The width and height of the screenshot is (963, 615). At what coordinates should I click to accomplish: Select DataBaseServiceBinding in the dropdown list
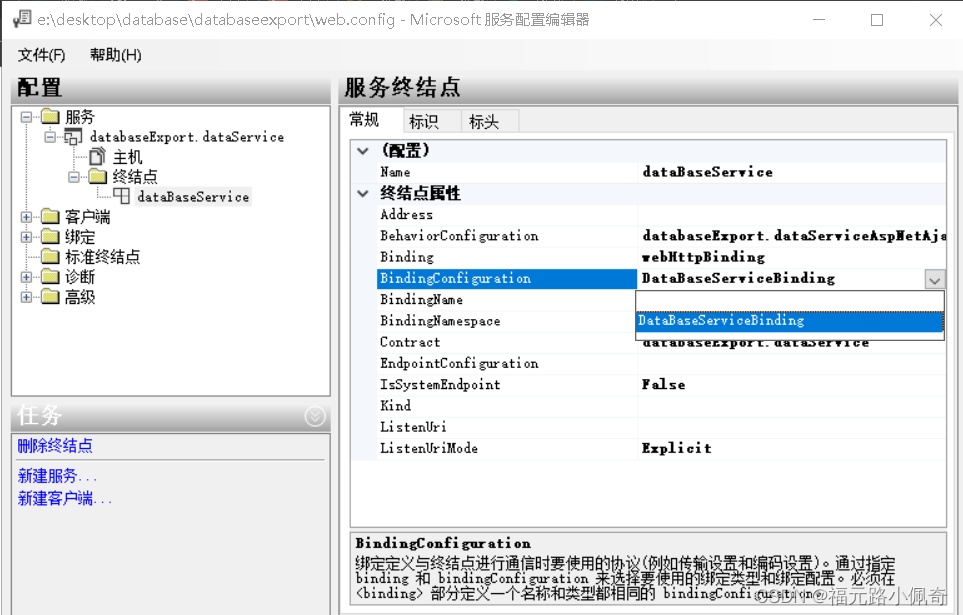(789, 321)
